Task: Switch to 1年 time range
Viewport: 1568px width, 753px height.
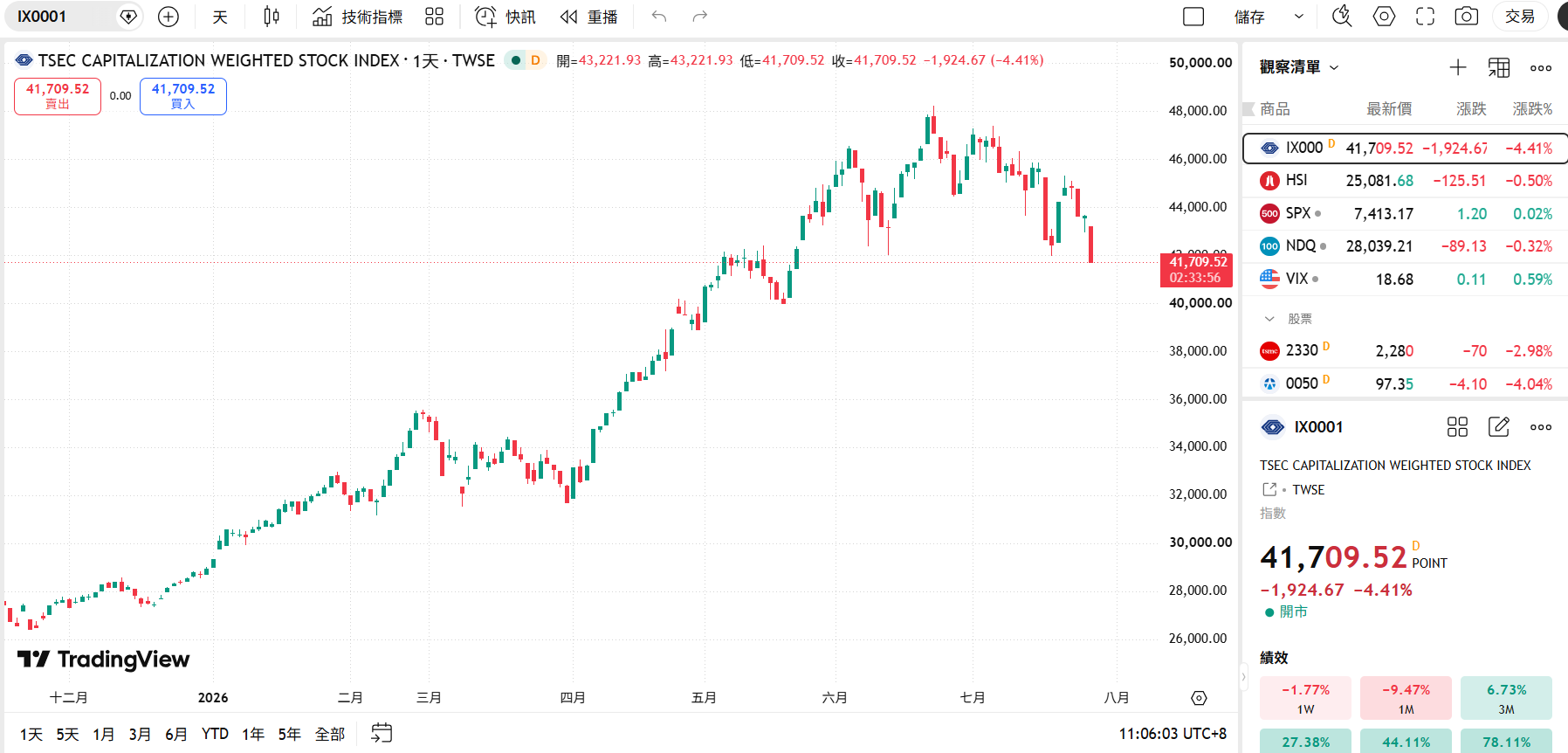Action: point(253,734)
